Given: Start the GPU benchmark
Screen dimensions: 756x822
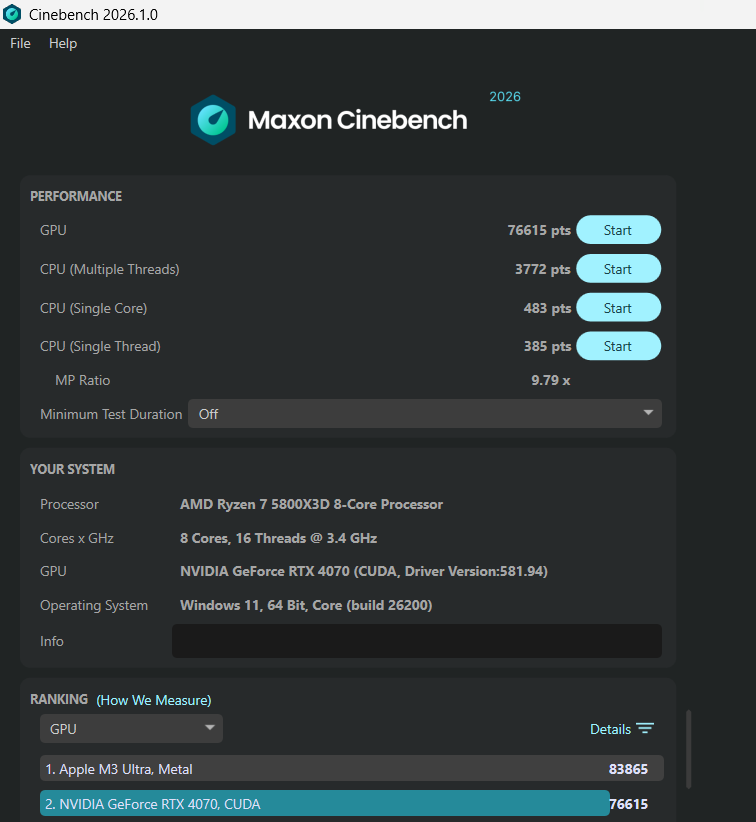Looking at the screenshot, I should click(x=618, y=230).
